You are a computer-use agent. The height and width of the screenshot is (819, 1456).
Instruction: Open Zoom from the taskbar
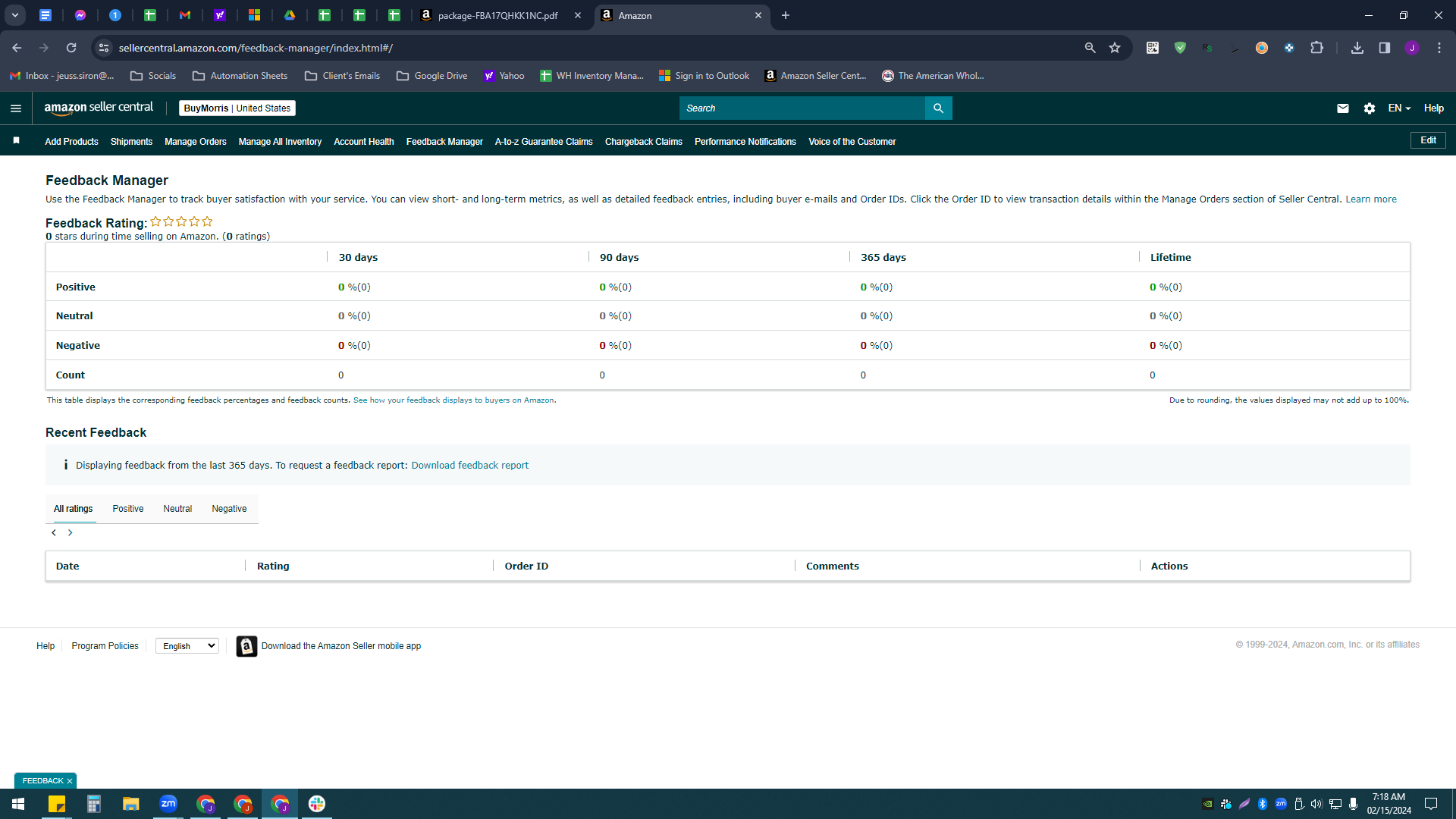click(x=168, y=804)
